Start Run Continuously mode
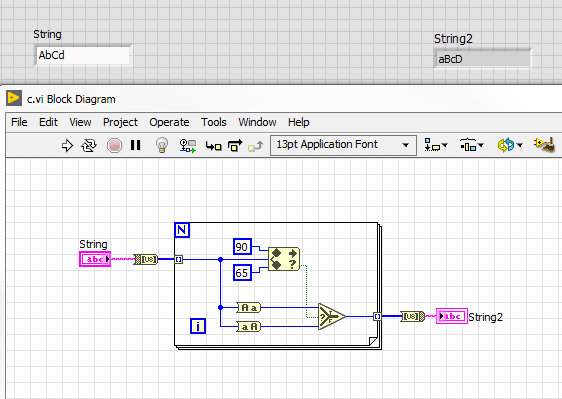This screenshot has height=399, width=562. (x=89, y=146)
